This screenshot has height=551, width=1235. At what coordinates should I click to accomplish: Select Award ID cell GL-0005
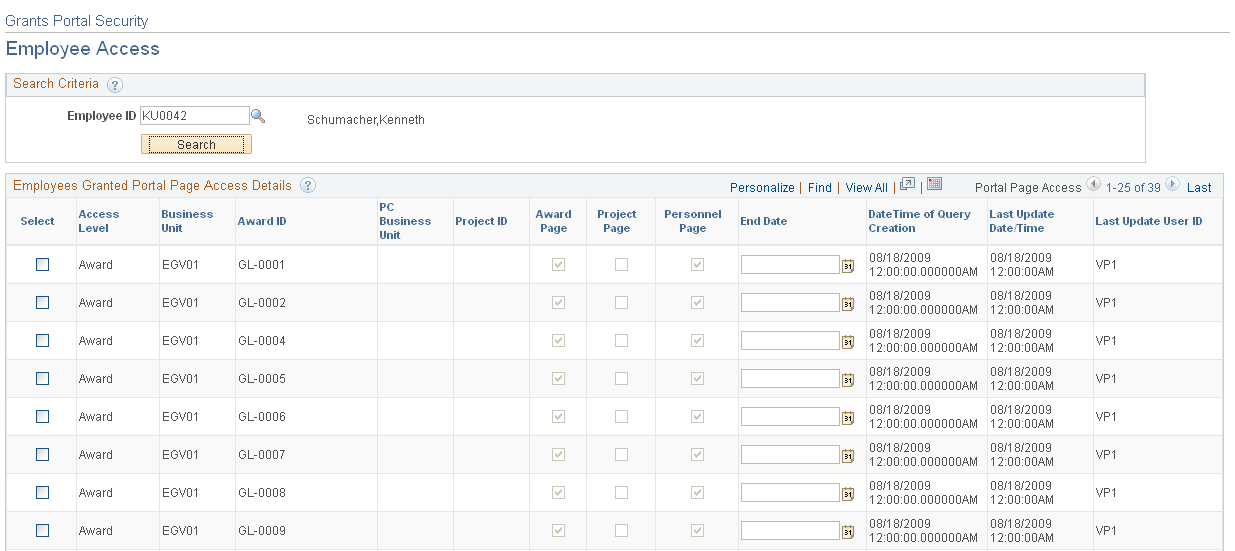pos(262,379)
